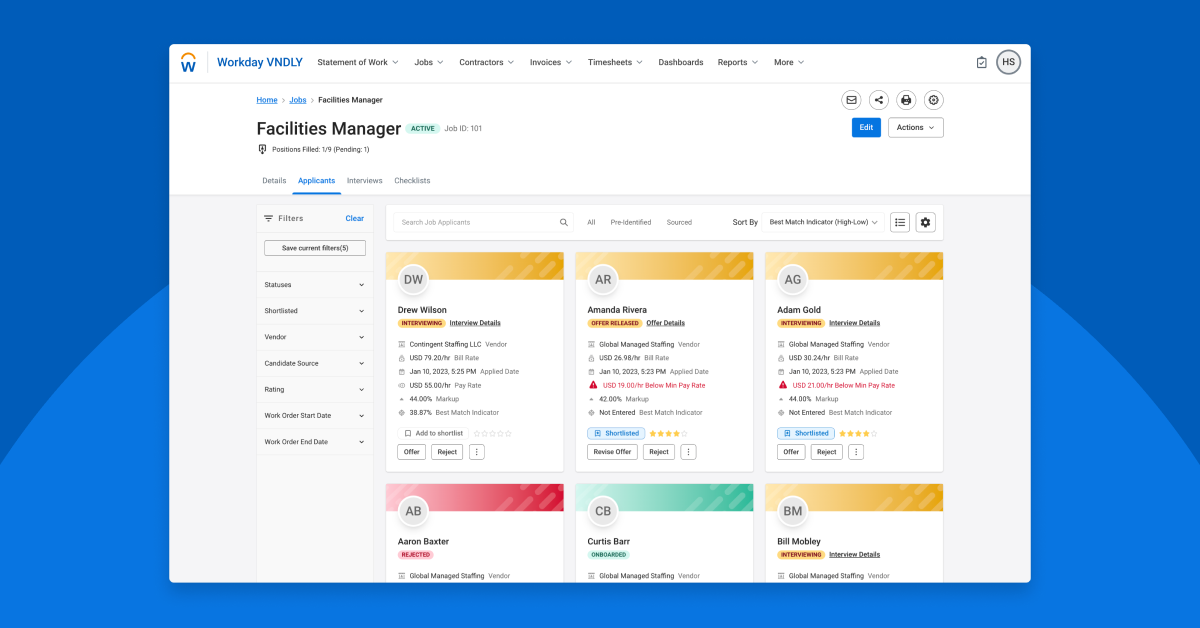This screenshot has width=1200, height=628.
Task: Toggle Add to shortlist for Drew Wilson
Action: (432, 433)
